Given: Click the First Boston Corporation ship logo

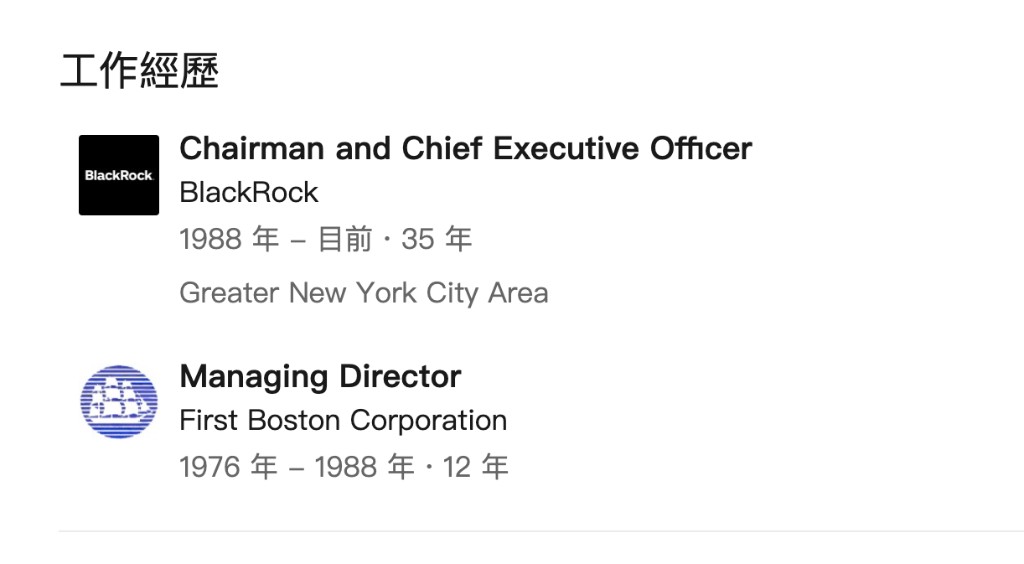Looking at the screenshot, I should click(x=119, y=403).
